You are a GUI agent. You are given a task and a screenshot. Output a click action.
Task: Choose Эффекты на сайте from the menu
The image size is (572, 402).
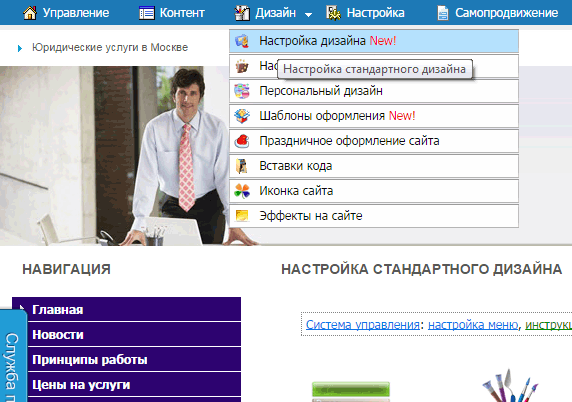coord(374,216)
